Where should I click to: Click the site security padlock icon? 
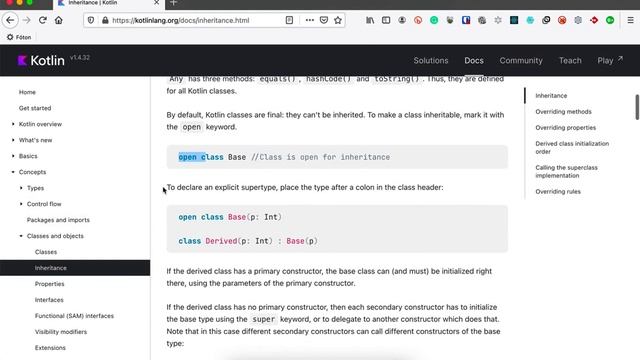point(105,20)
